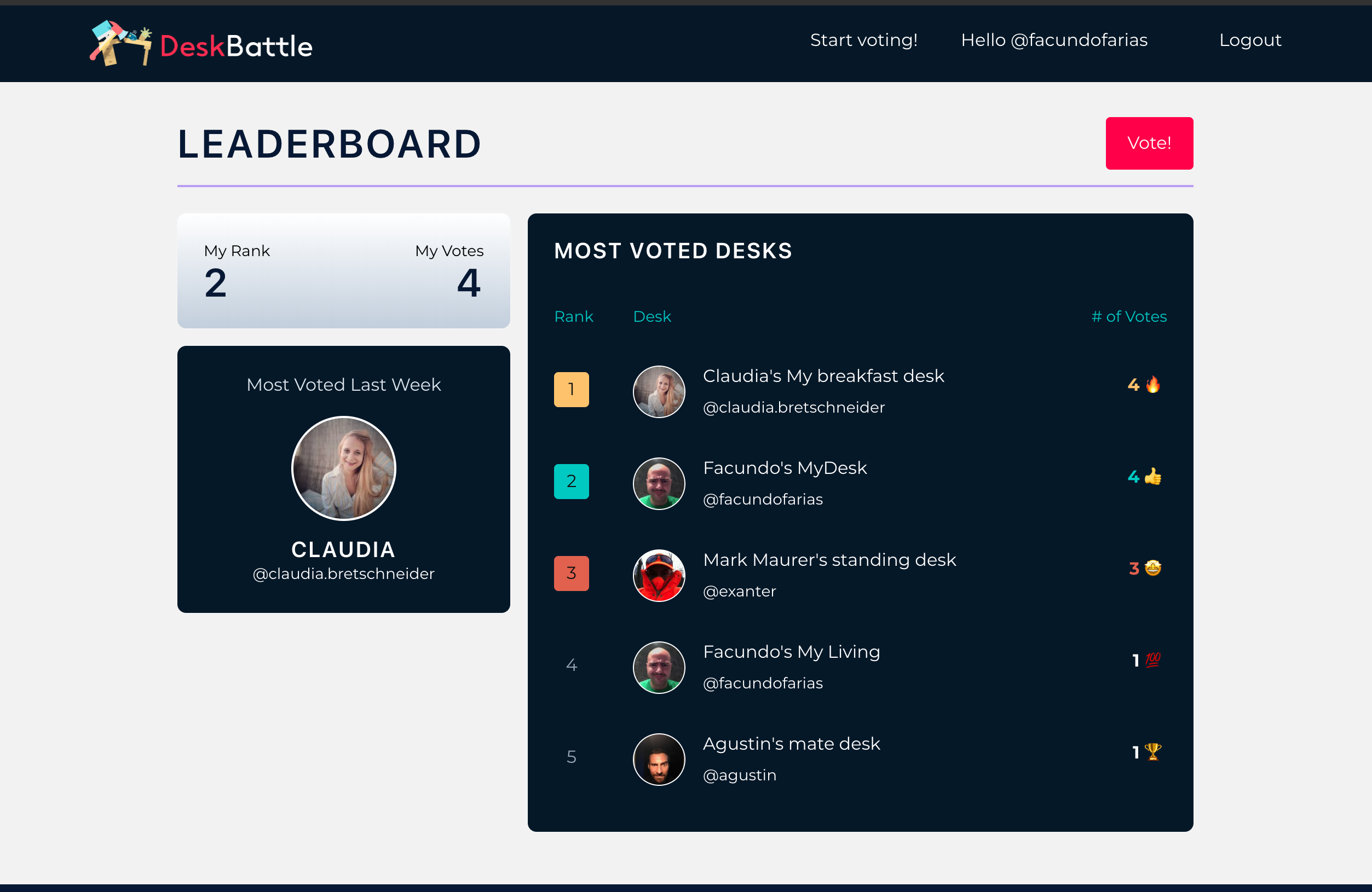This screenshot has width=1372, height=892.
Task: Open Facundo's MyDesk entry
Action: [785, 468]
